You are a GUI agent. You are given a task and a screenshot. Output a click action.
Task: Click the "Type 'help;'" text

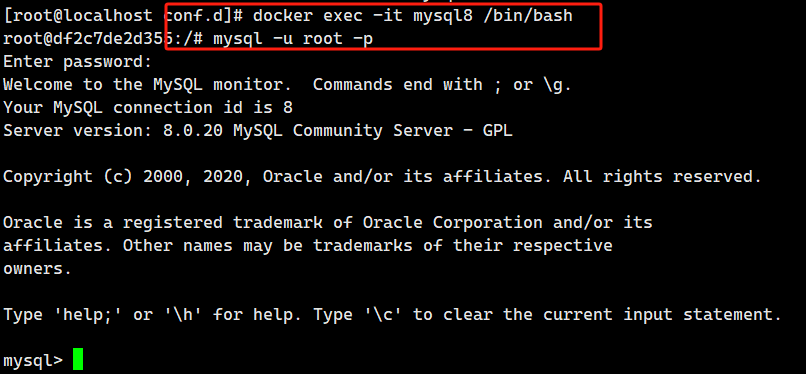(x=63, y=314)
